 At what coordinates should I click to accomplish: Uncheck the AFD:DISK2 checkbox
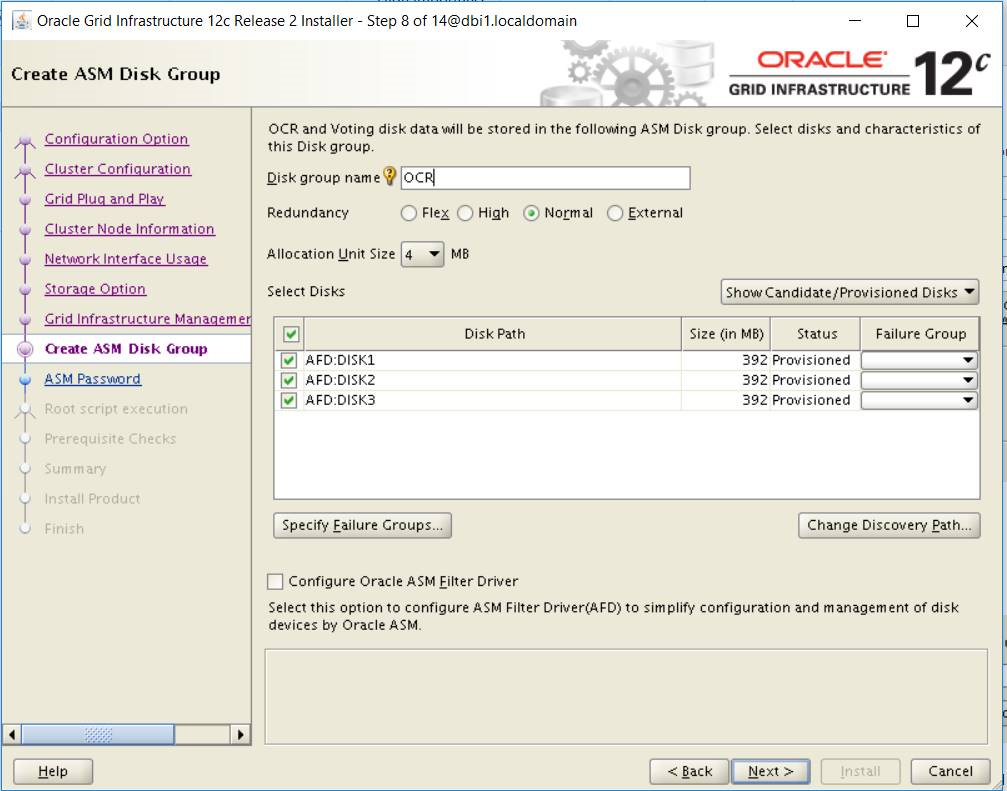pyautogui.click(x=288, y=380)
